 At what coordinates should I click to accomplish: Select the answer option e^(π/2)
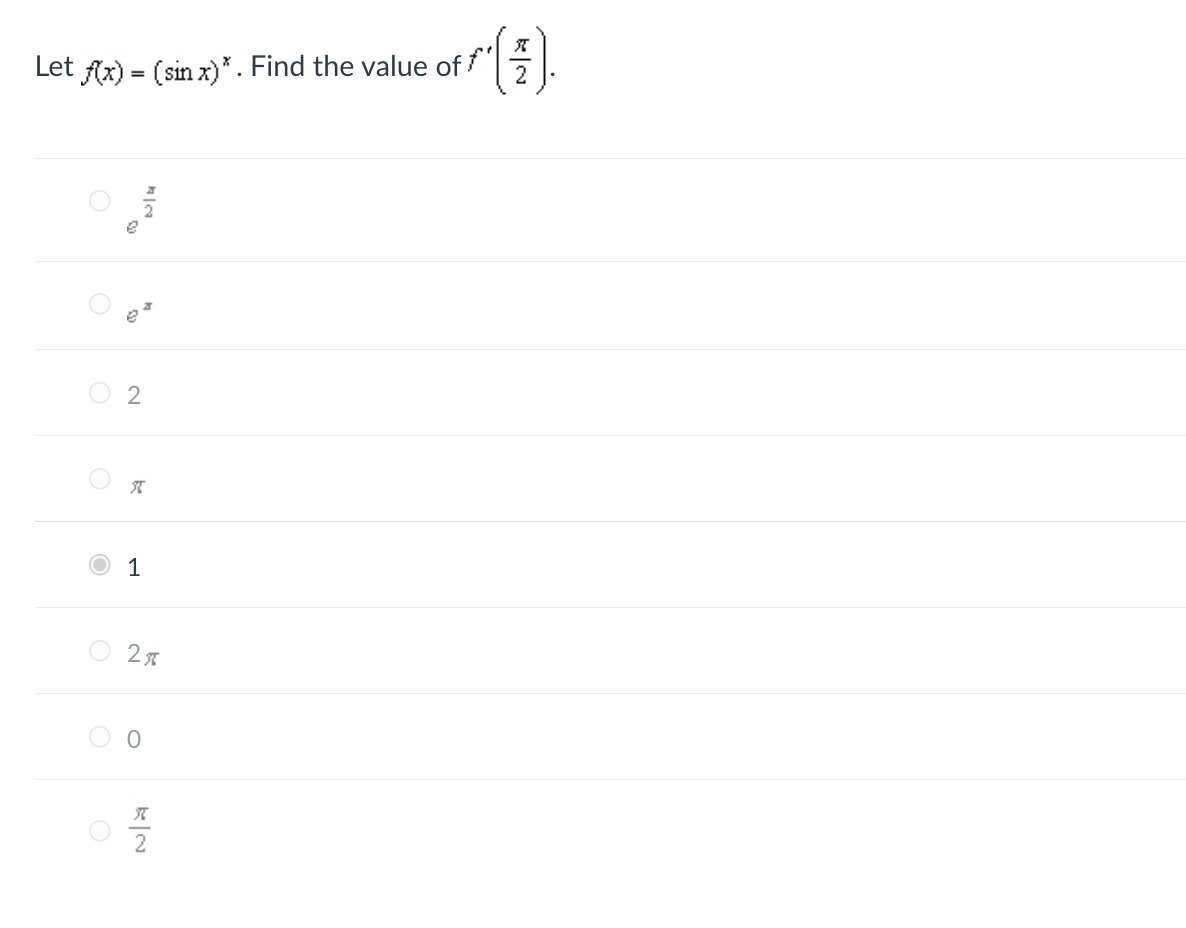click(100, 201)
